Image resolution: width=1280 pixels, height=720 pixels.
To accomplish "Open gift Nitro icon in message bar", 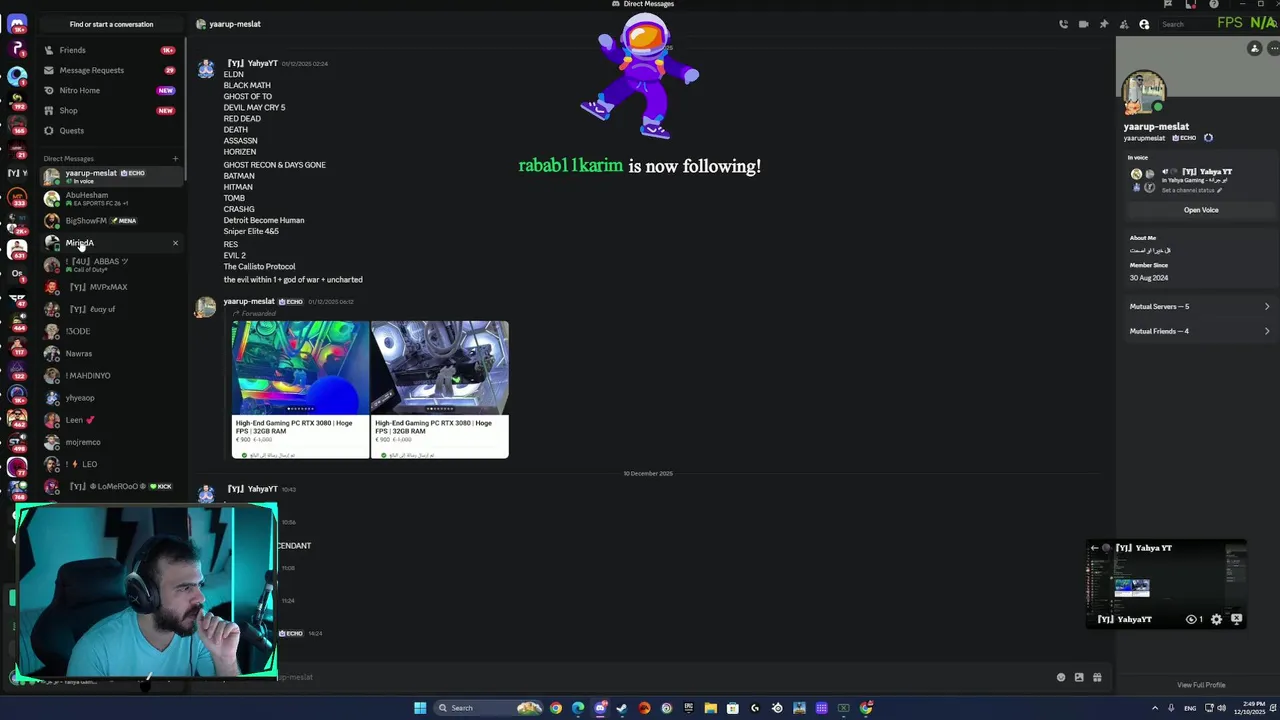I will pyautogui.click(x=1097, y=677).
